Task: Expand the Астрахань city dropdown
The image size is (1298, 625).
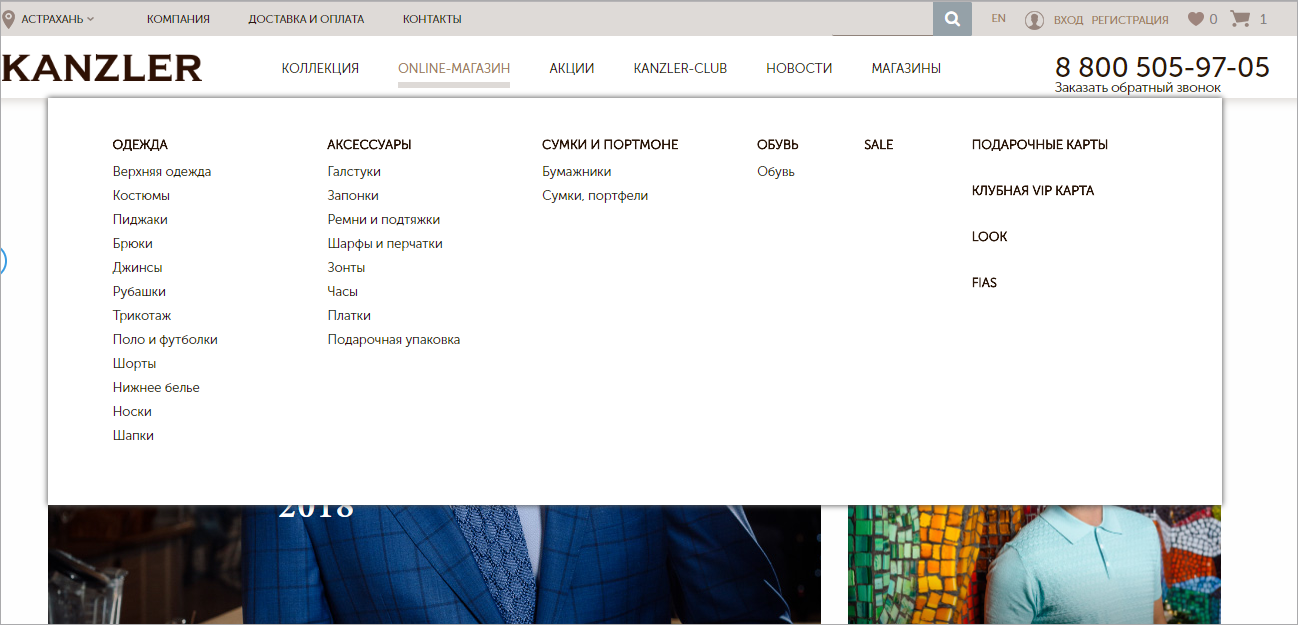Action: coord(58,19)
